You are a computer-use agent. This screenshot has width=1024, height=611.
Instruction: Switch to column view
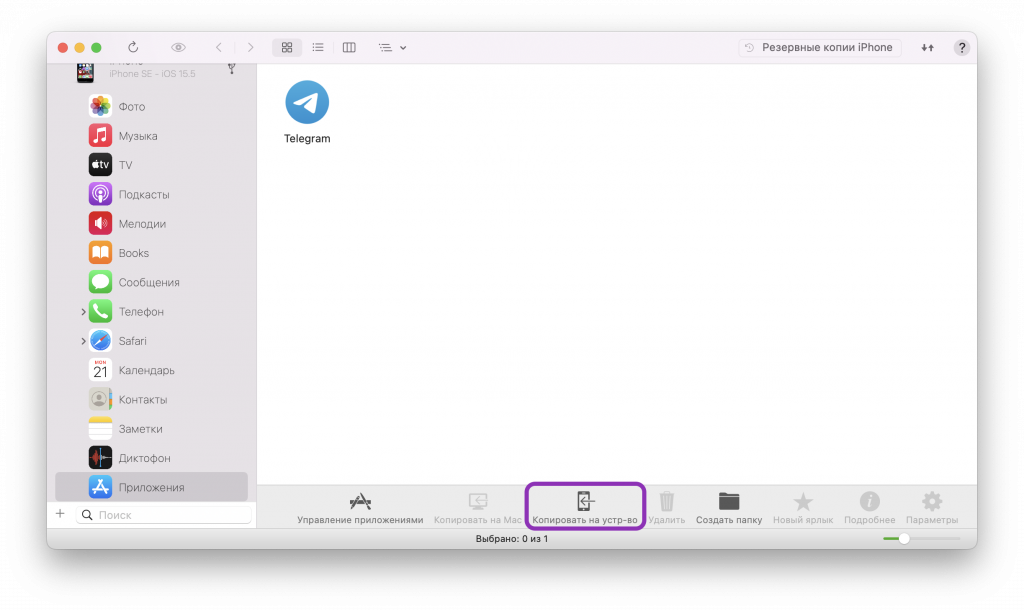349,47
